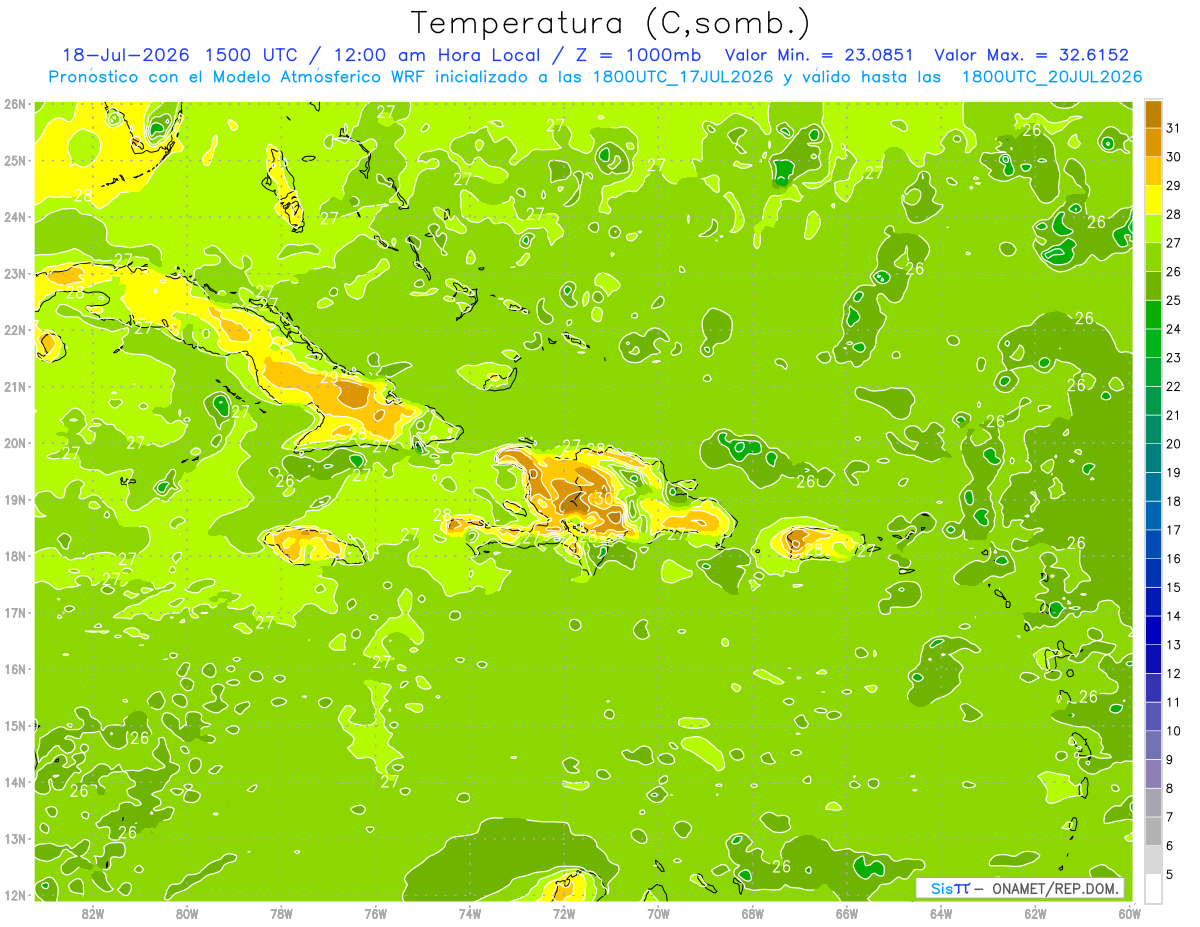1200x927 pixels.
Task: Click the 29 contour label over eastern Cuba
Action: pyautogui.click(x=329, y=378)
